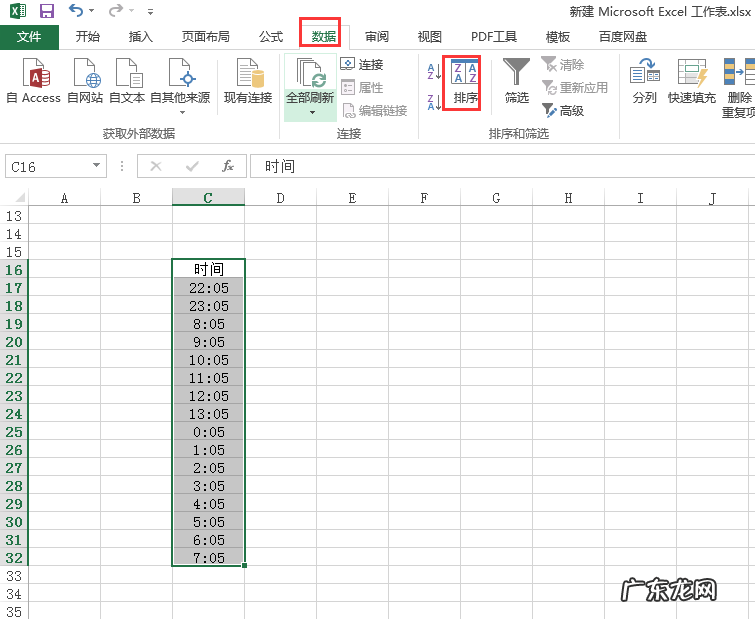This screenshot has height=619, width=755.
Task: Click the cell showing 12:05
Action: [x=208, y=395]
